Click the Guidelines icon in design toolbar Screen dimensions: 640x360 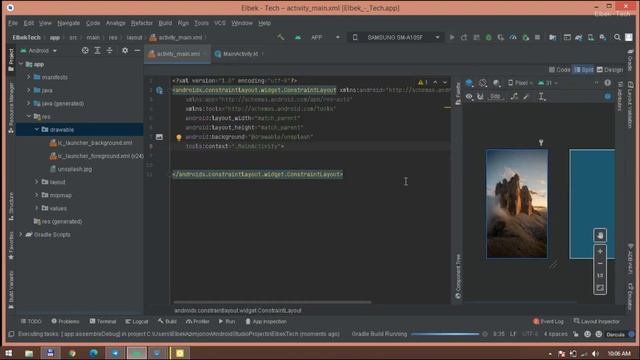(542, 97)
